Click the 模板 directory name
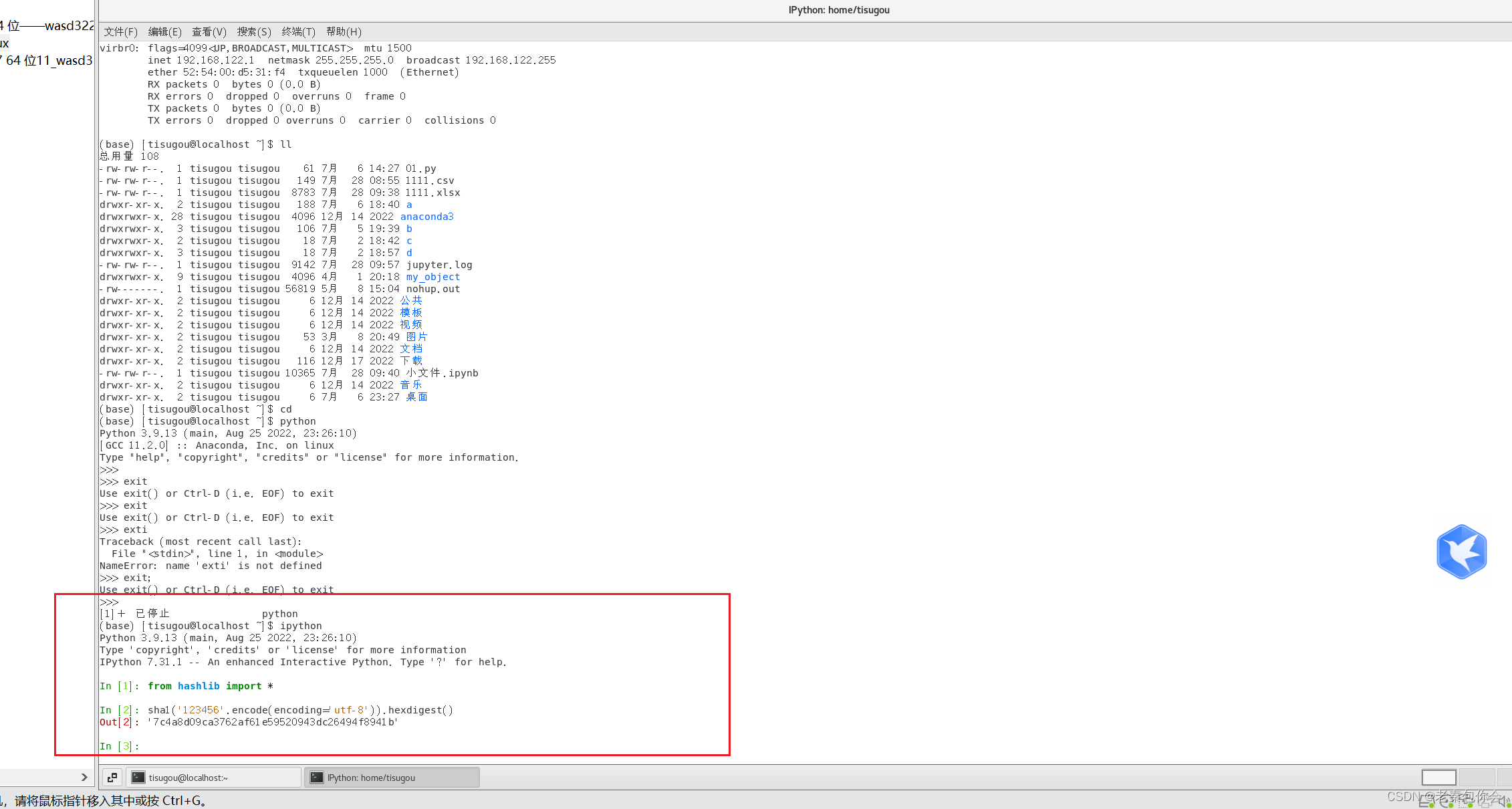1512x809 pixels. [411, 313]
